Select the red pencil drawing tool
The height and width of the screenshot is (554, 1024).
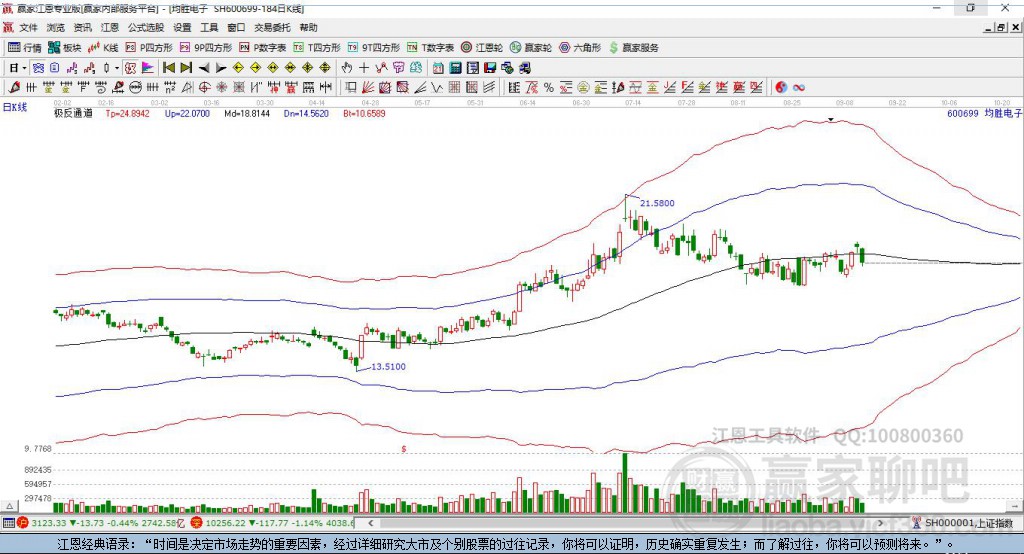tap(14, 87)
